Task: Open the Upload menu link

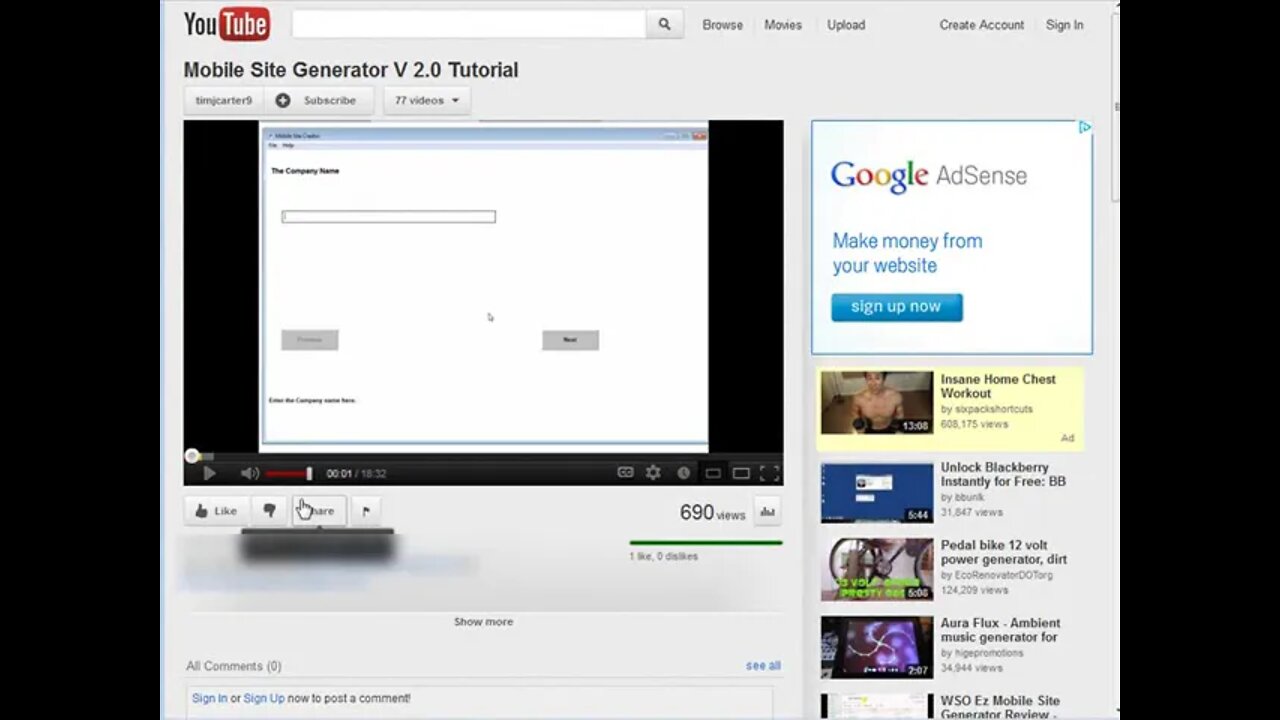Action: coord(846,25)
